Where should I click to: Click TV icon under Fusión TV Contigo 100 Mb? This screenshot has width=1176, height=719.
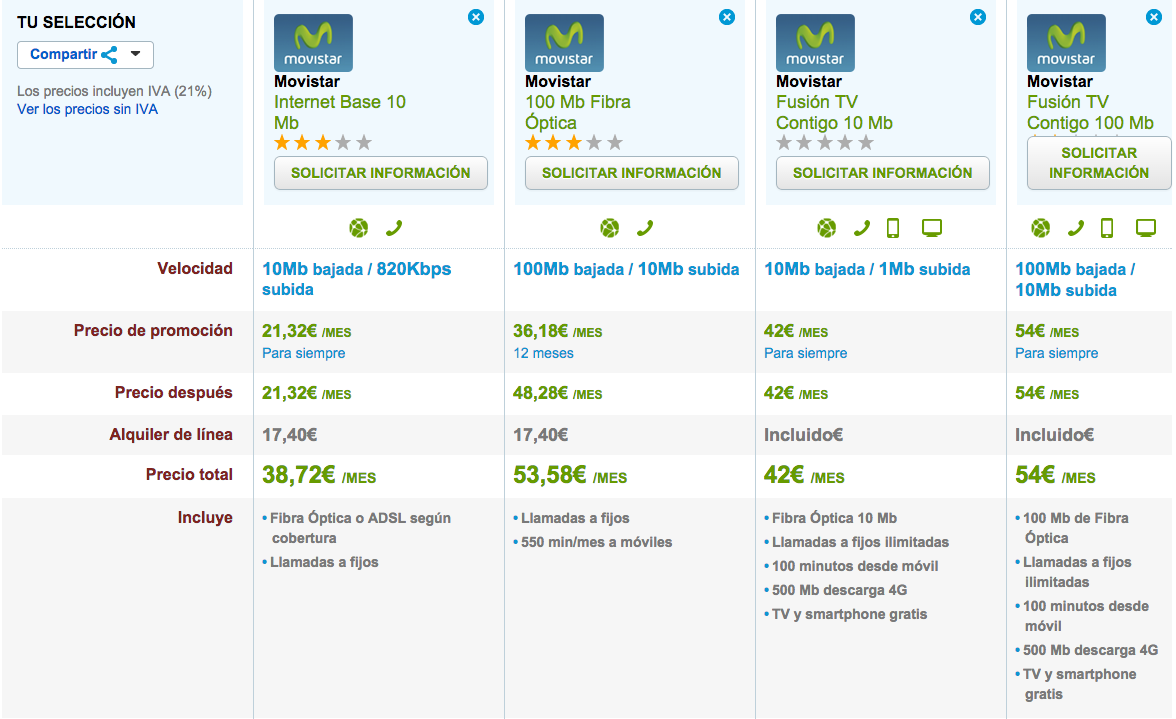pos(1146,228)
